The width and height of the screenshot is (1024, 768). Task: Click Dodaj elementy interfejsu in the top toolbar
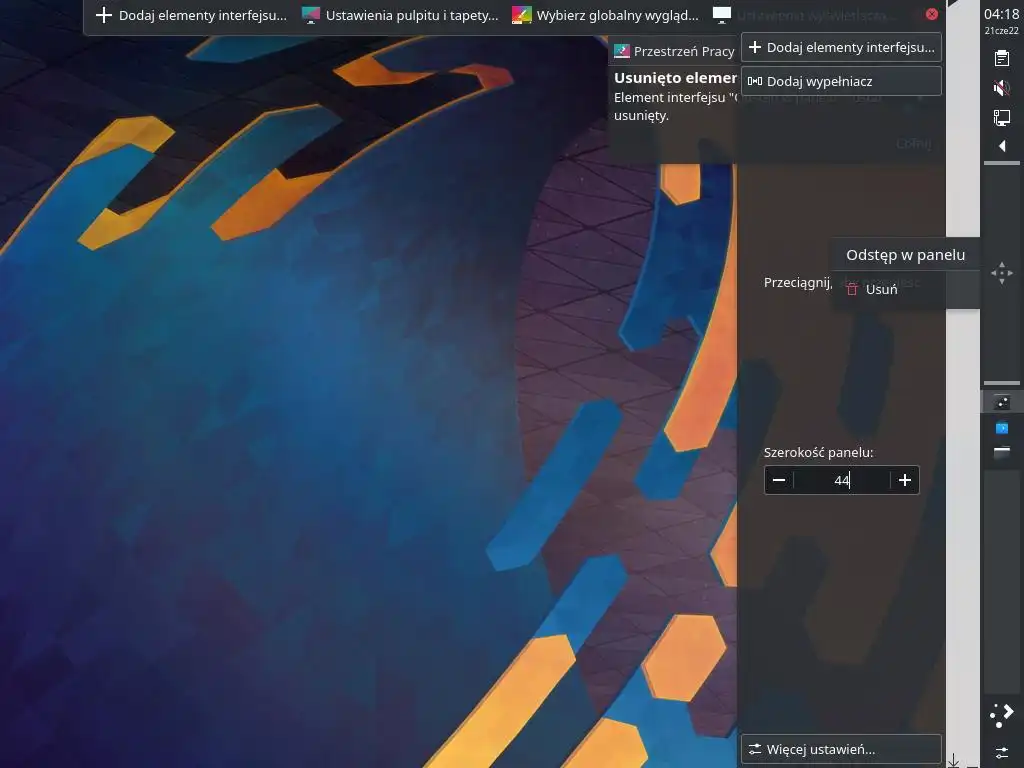(x=191, y=15)
